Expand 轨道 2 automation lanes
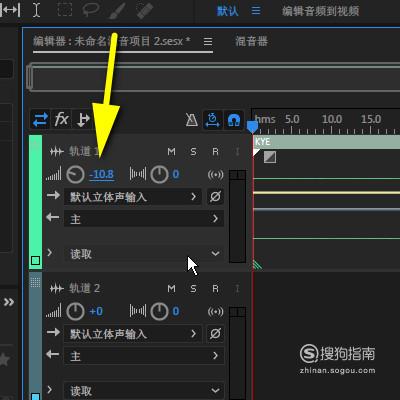Screen dimensions: 400x400 (50, 389)
